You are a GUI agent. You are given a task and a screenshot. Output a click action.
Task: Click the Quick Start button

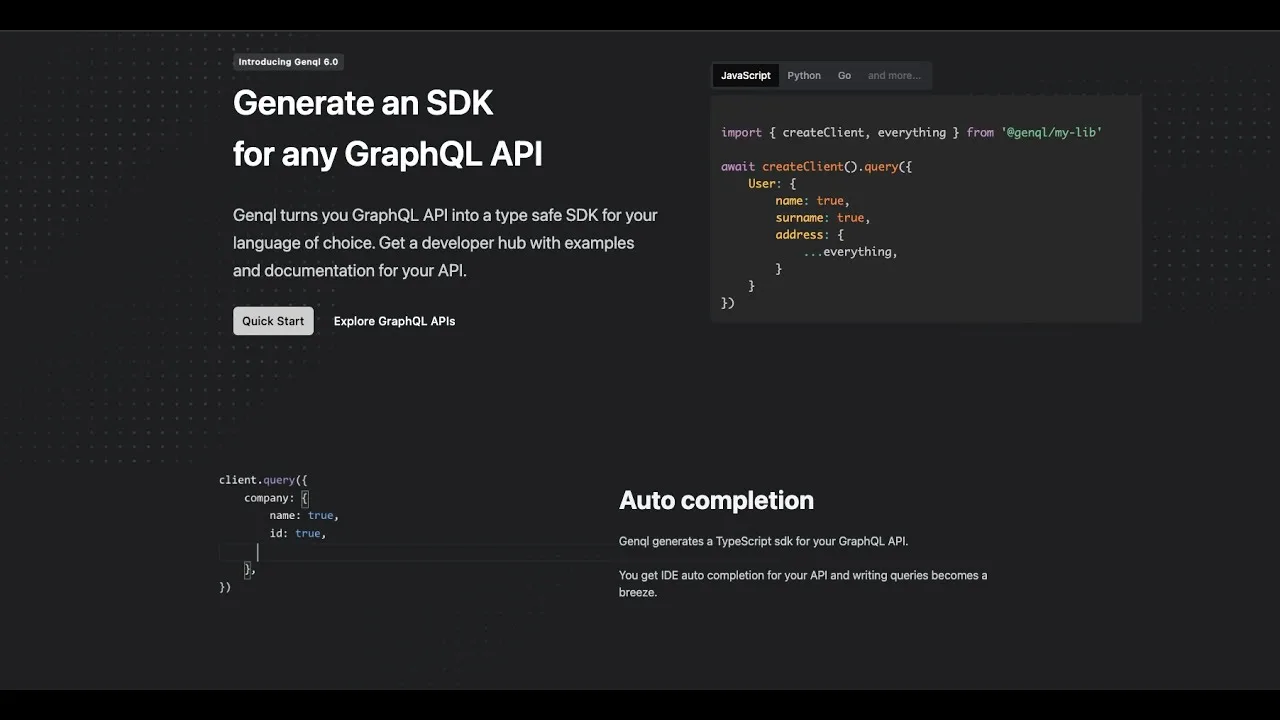coord(273,321)
